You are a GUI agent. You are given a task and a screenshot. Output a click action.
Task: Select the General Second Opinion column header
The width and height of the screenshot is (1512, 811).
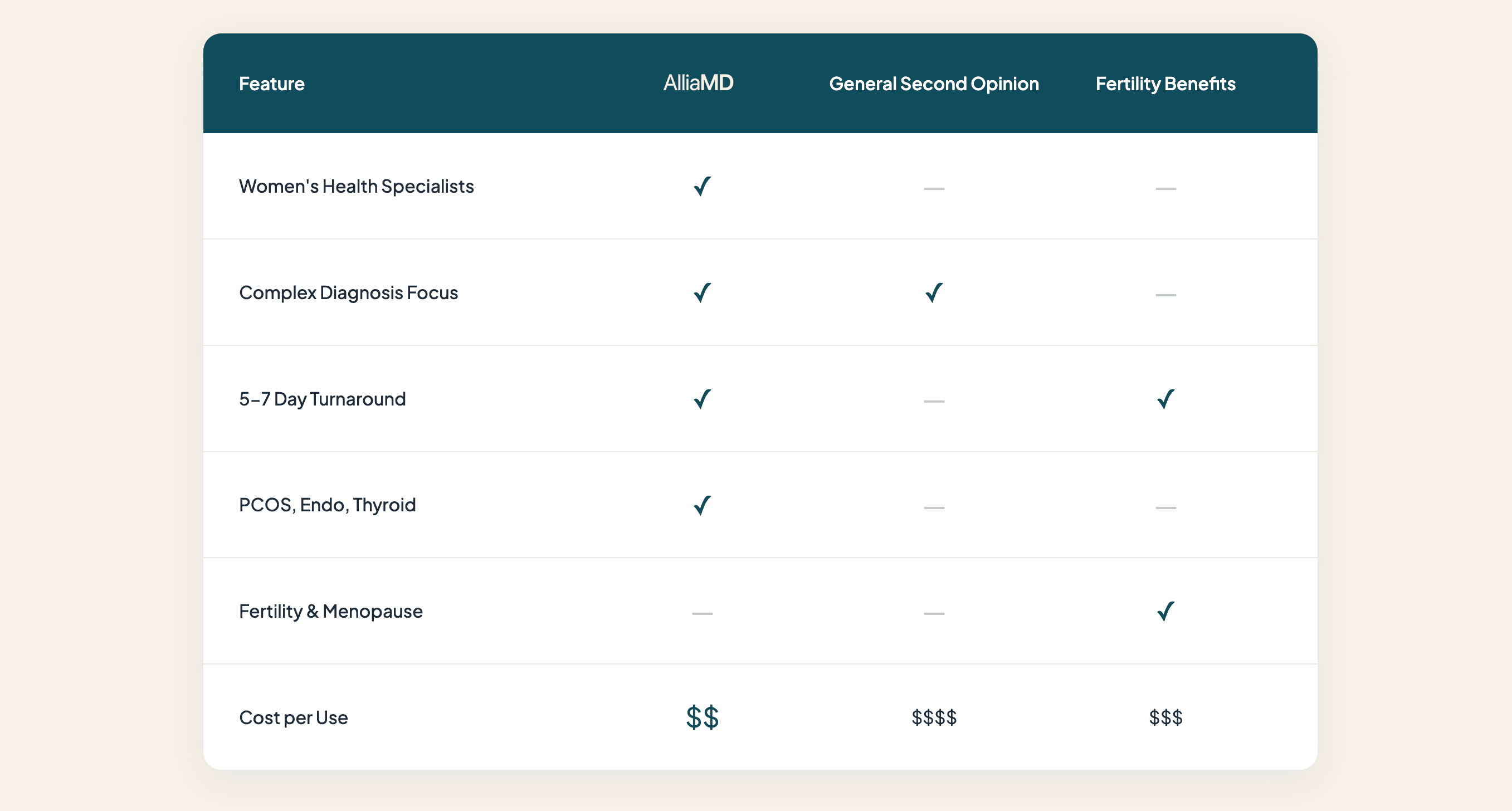pos(933,84)
